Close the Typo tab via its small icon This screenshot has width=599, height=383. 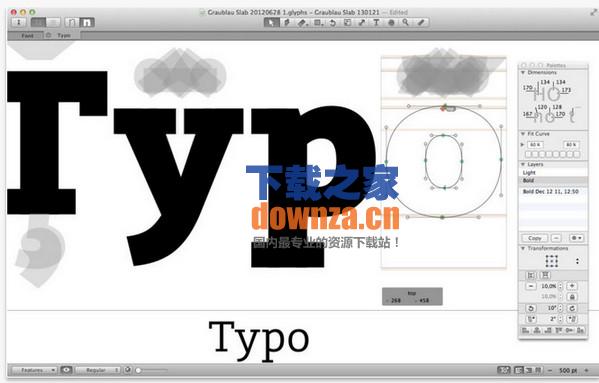click(x=49, y=35)
